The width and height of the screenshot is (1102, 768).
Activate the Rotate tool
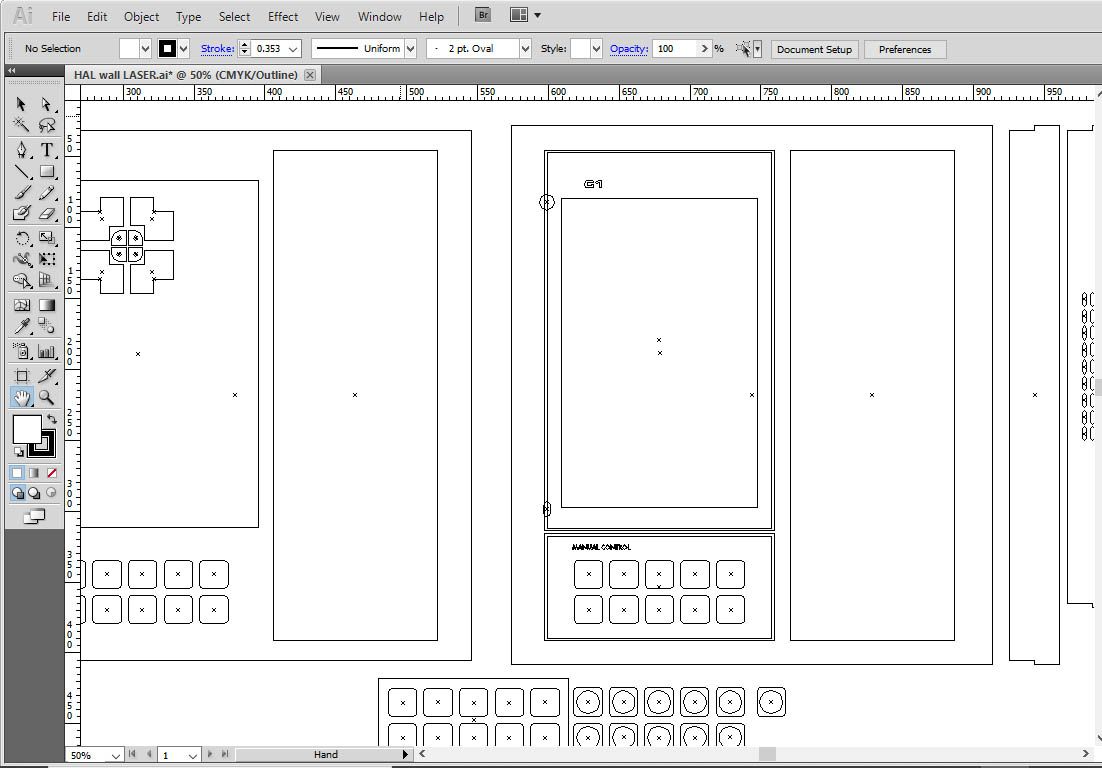tap(22, 238)
